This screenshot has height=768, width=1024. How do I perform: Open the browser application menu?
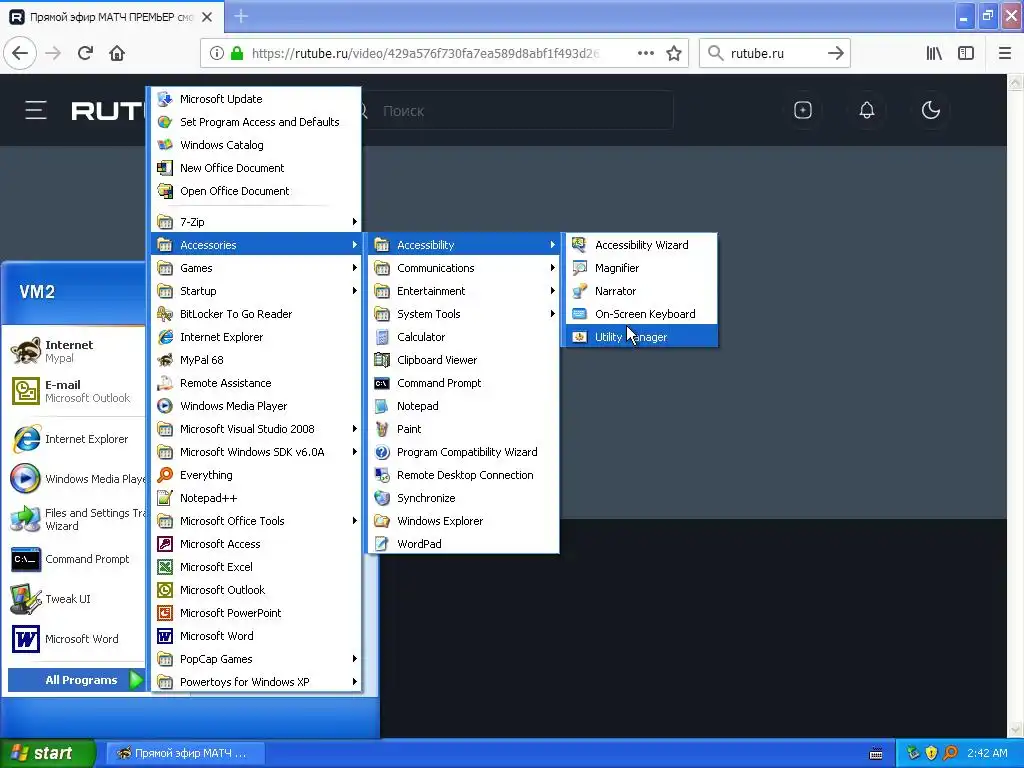[1005, 54]
